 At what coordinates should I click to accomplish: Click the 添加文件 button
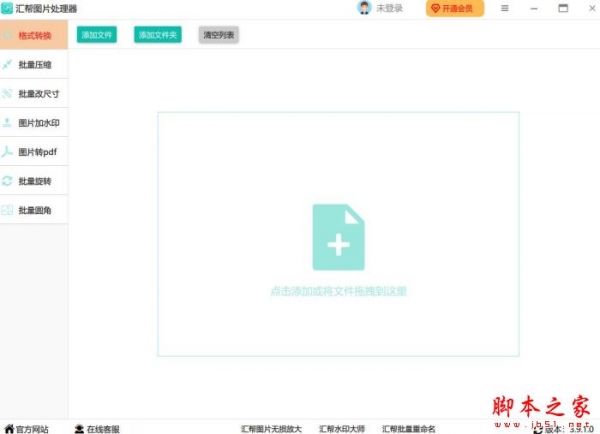[x=97, y=35]
